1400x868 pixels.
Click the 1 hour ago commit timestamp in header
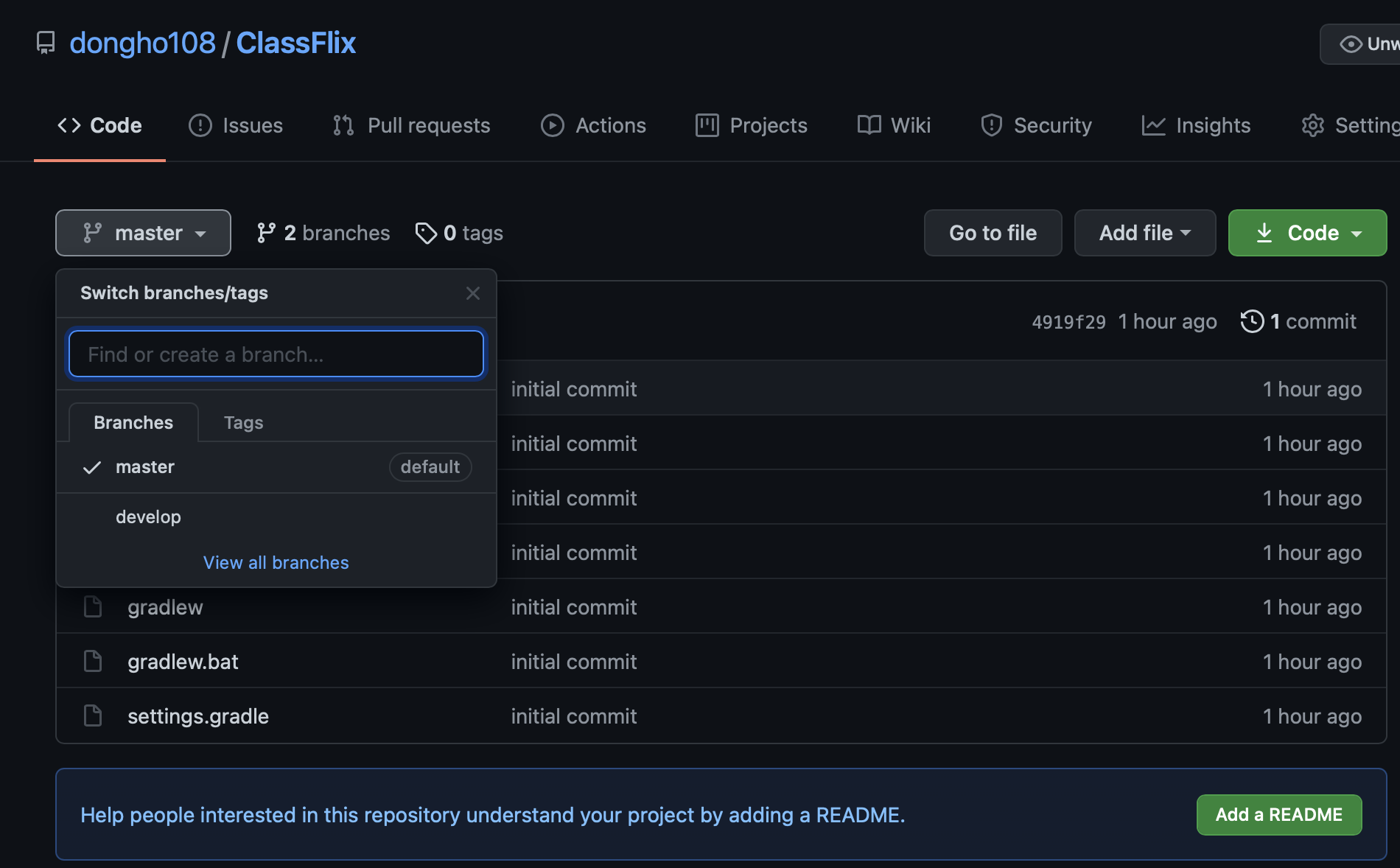point(1167,322)
